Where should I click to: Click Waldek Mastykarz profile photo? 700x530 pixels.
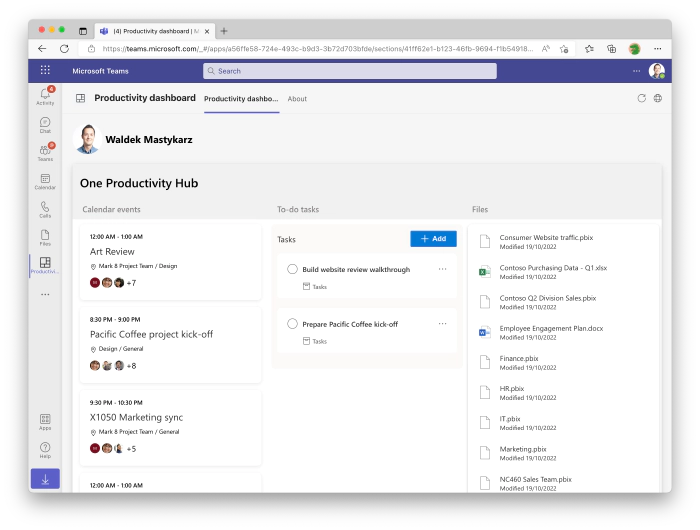click(88, 139)
